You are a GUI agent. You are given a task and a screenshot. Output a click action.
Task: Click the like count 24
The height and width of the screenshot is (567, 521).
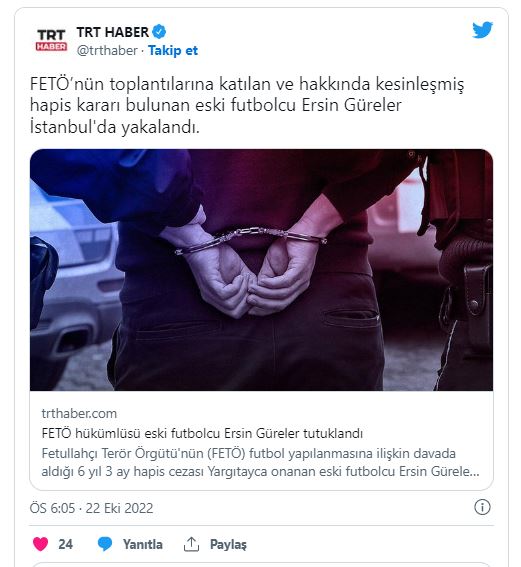point(65,544)
